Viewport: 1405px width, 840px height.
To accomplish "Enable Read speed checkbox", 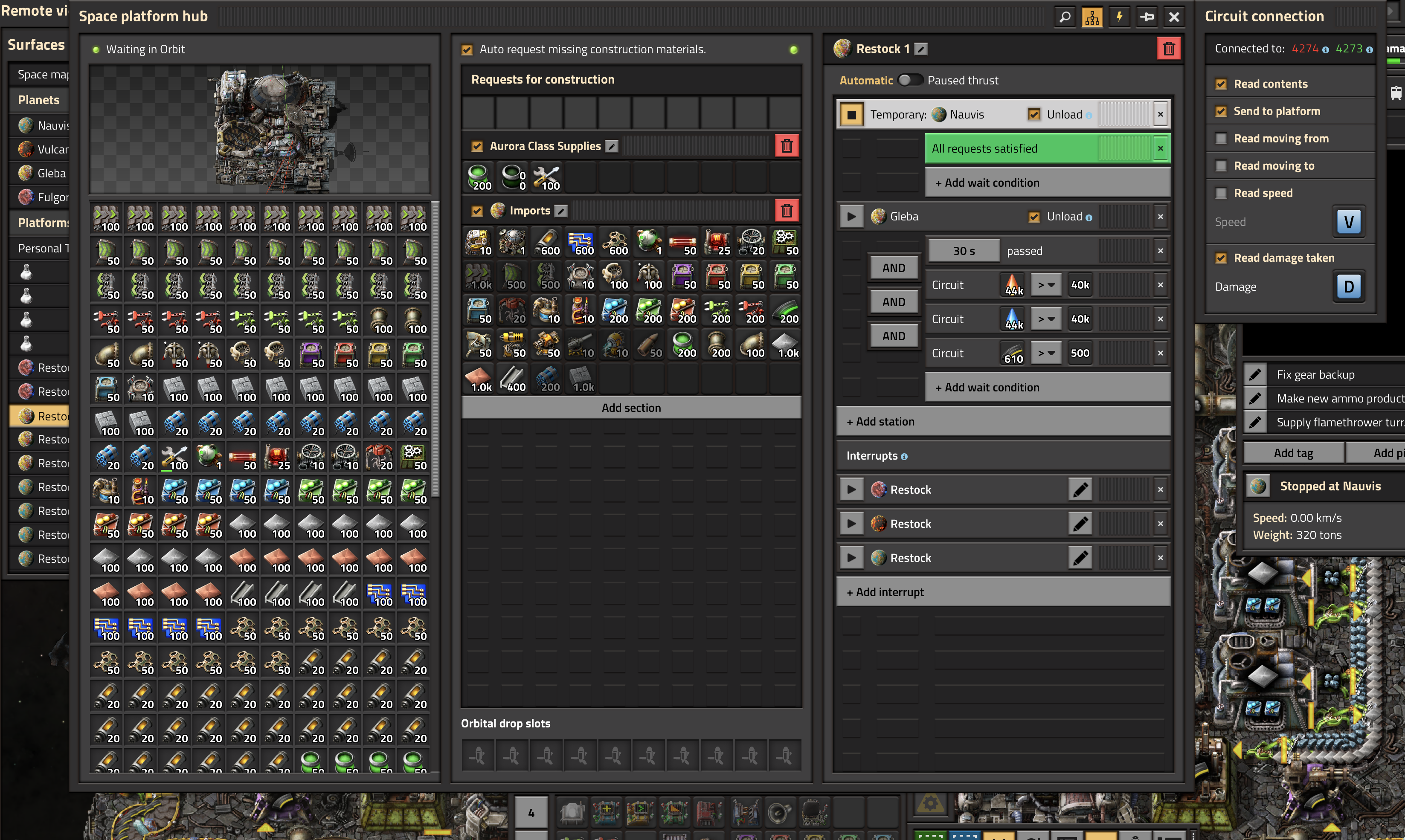I will pyautogui.click(x=1221, y=194).
